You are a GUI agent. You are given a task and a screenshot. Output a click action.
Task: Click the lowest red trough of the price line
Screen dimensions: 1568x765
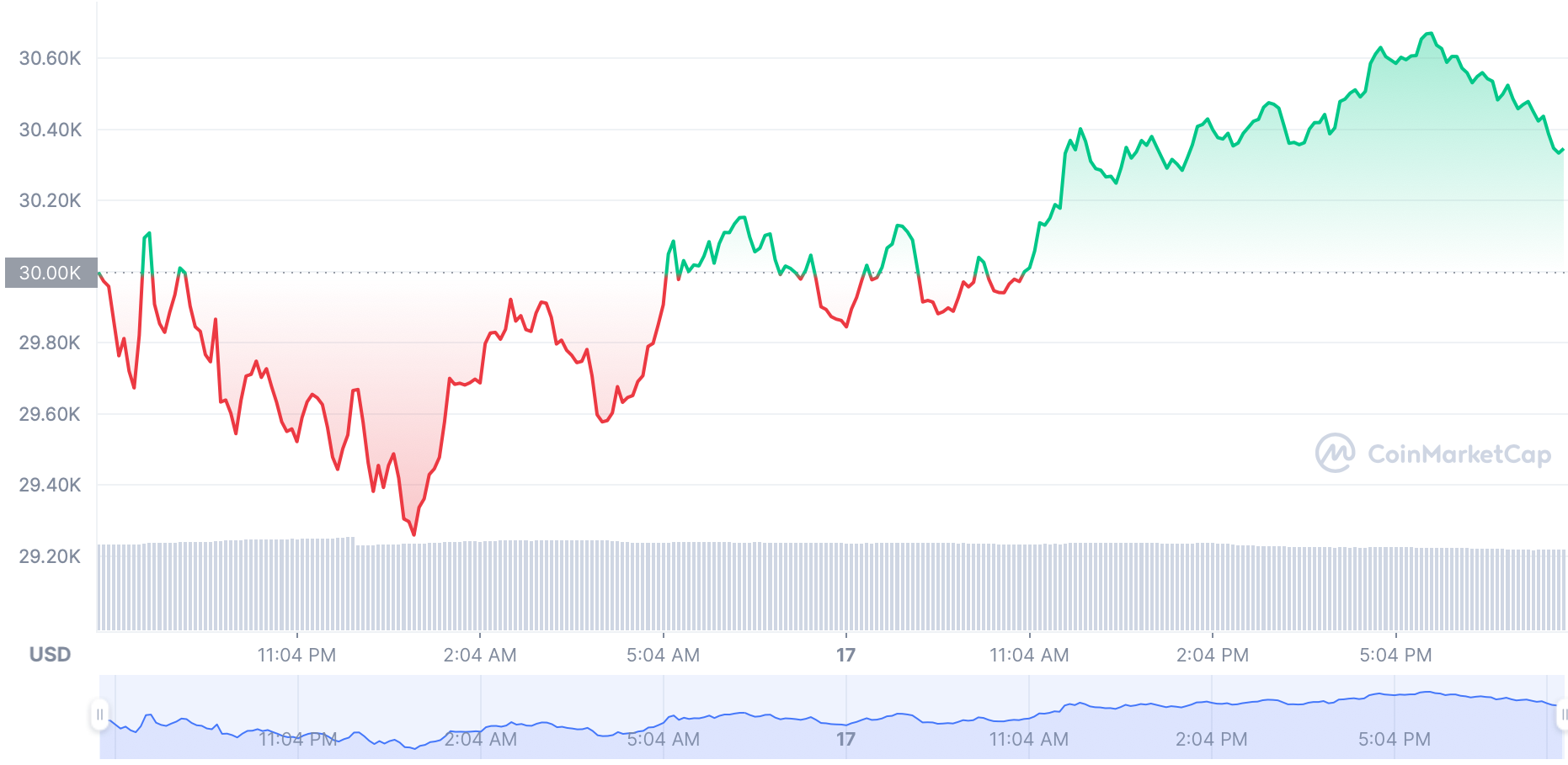[413, 534]
